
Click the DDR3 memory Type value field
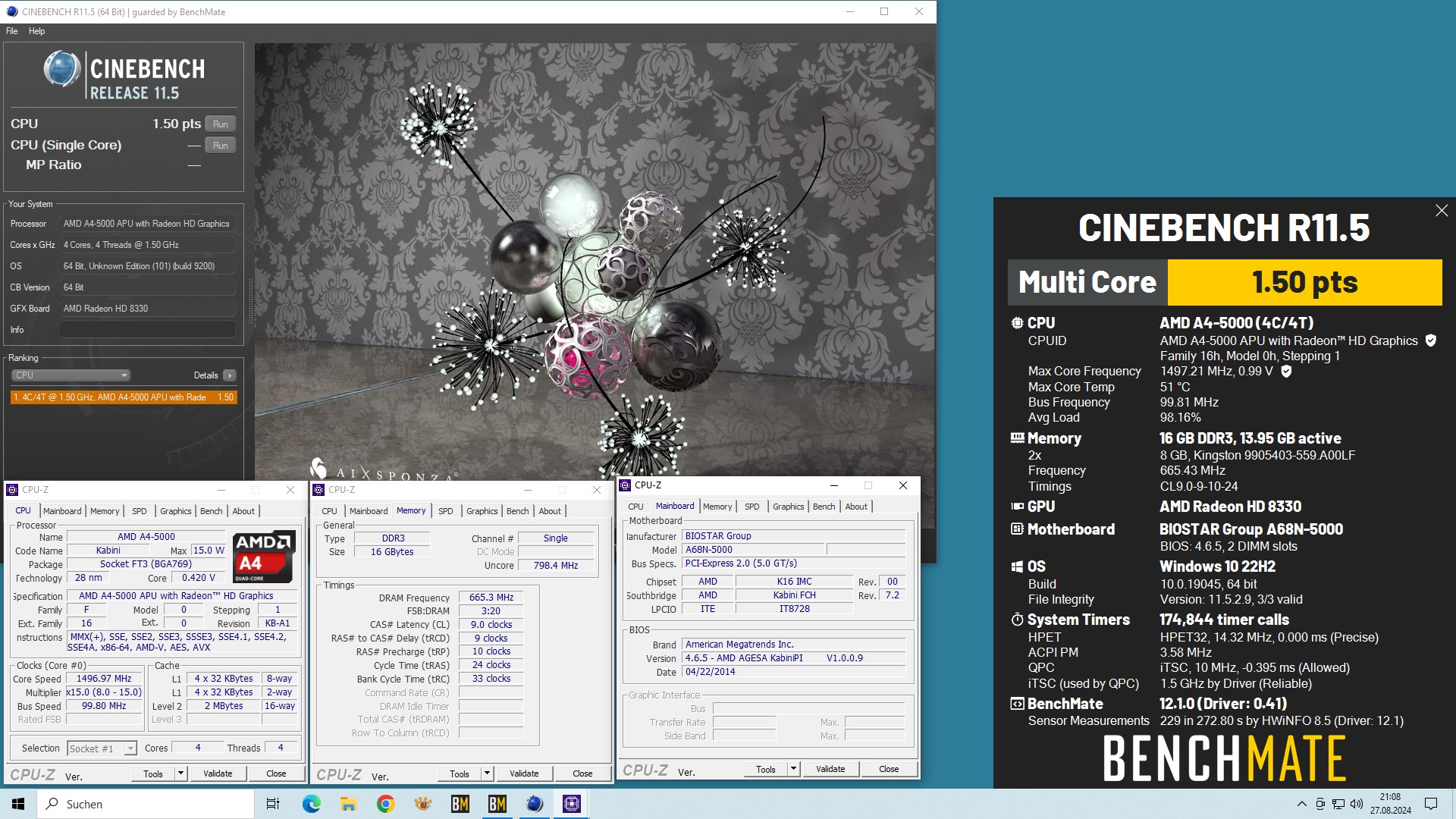[x=393, y=538]
